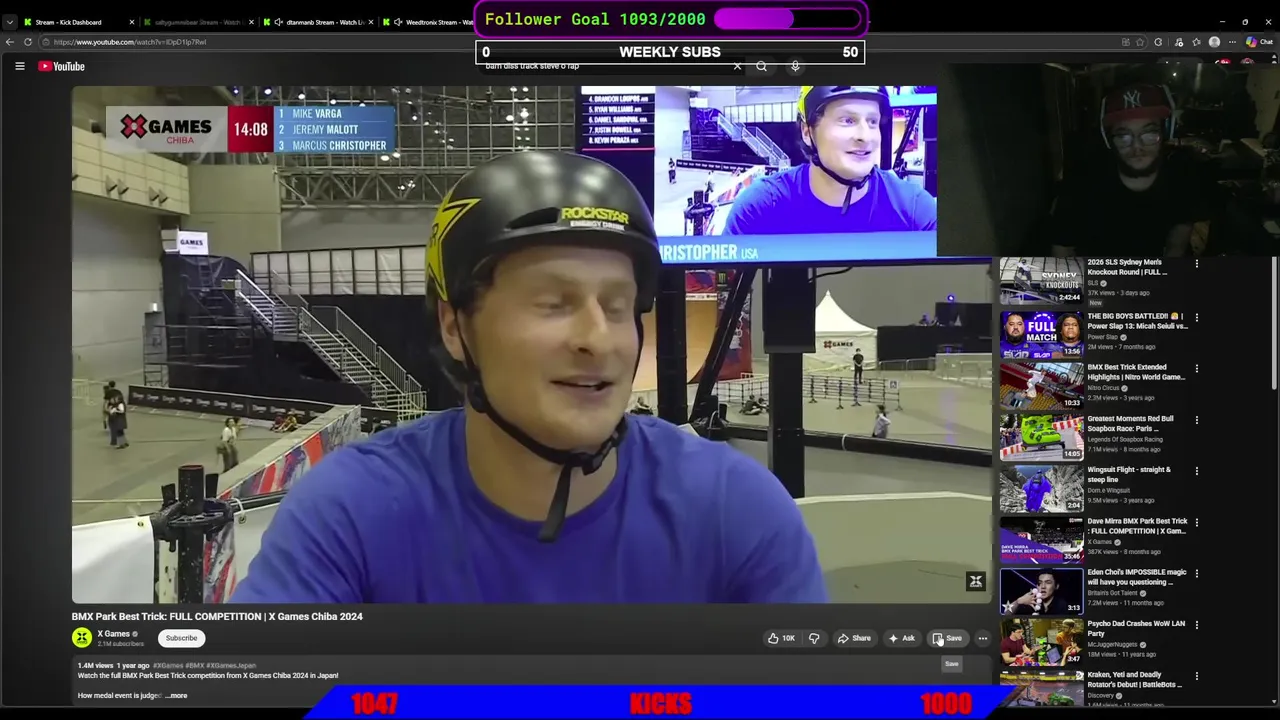This screenshot has height=720, width=1280.
Task: Dislike the video with thumbs down
Action: tap(814, 638)
